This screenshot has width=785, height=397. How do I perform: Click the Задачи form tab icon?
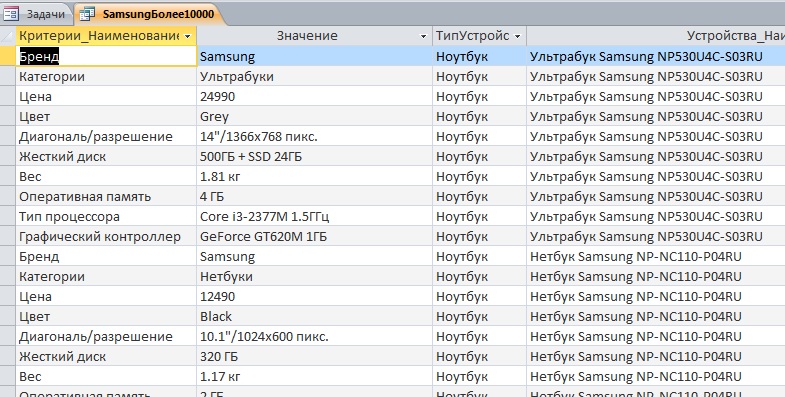click(11, 14)
